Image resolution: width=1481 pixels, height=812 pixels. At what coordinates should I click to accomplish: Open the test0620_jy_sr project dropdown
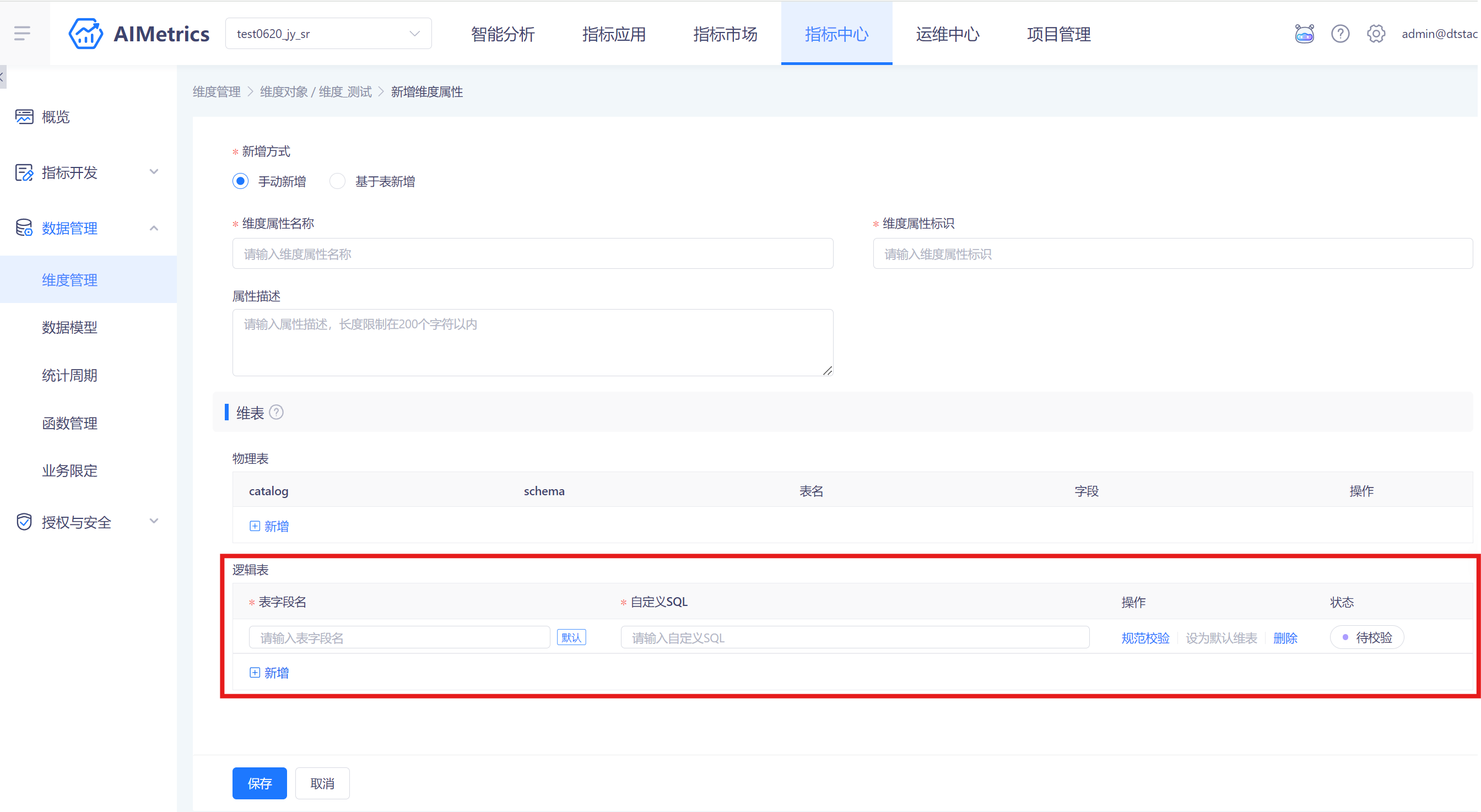point(328,34)
